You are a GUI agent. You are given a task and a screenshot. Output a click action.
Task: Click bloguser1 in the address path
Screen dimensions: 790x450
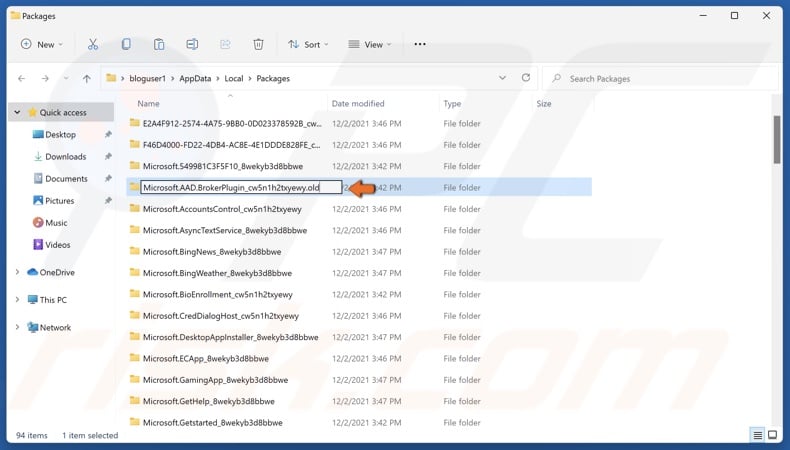pos(147,79)
